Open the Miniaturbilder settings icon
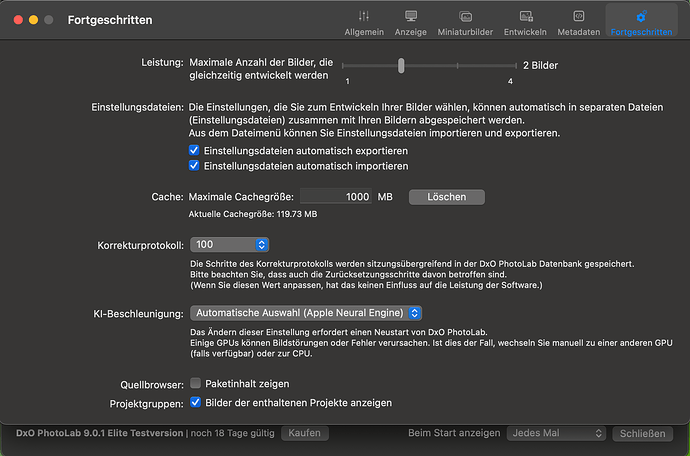 pyautogui.click(x=465, y=17)
